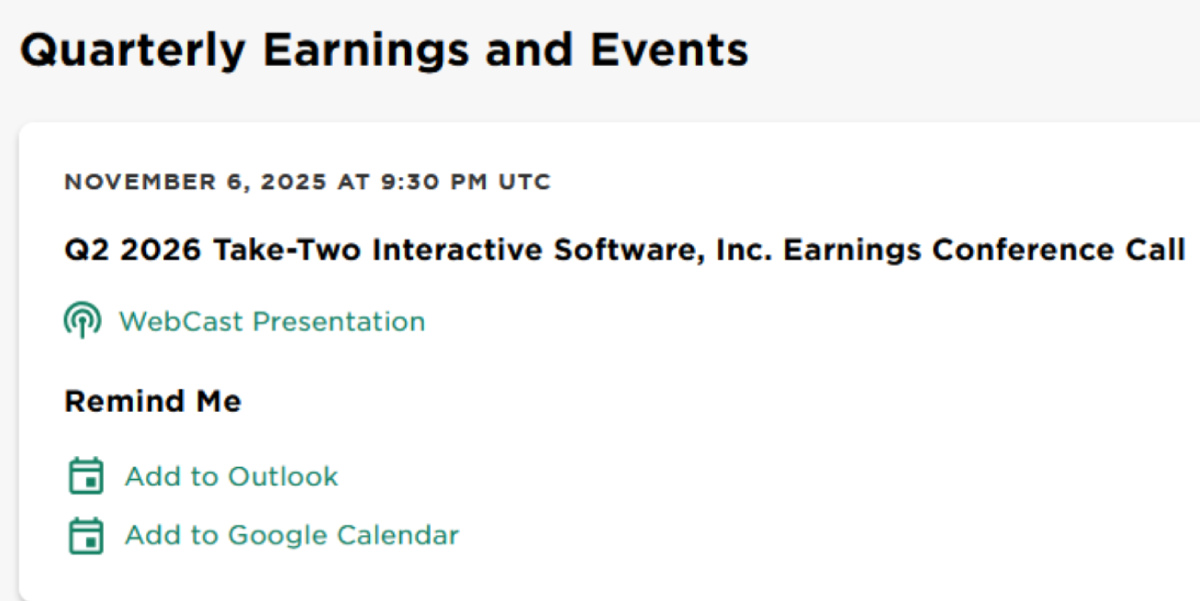
Task: Click the first green calendar icon under Remind Me
Action: coord(86,476)
